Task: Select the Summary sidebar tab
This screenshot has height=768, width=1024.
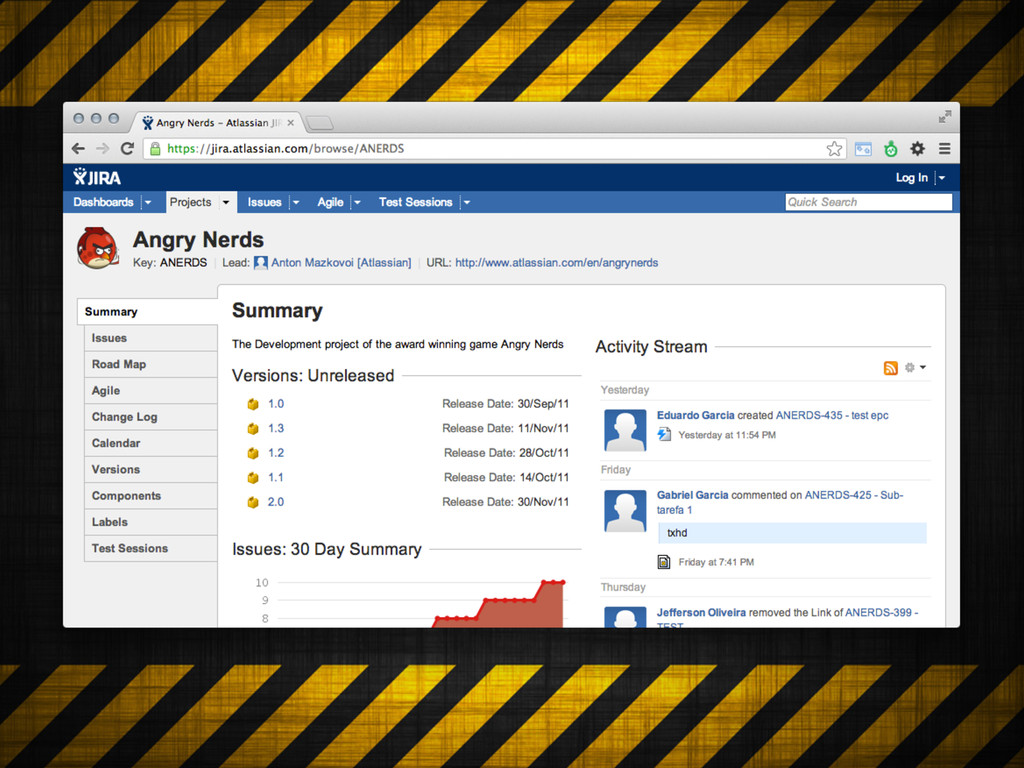Action: point(147,312)
